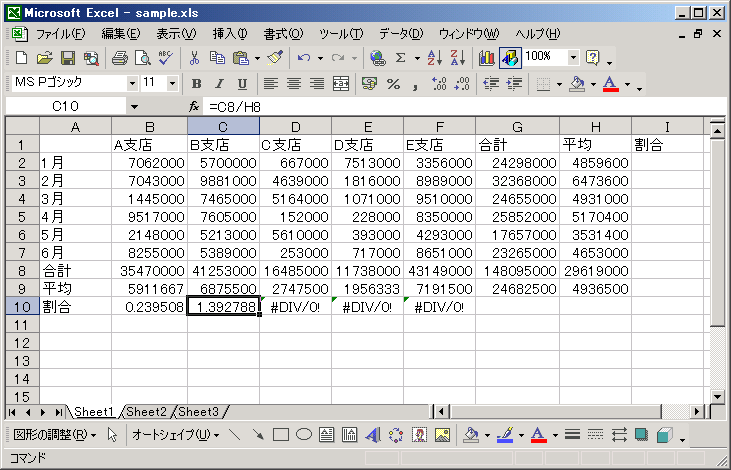731x470 pixels.
Task: Open the zoom 100% dropdown
Action: [x=573, y=57]
